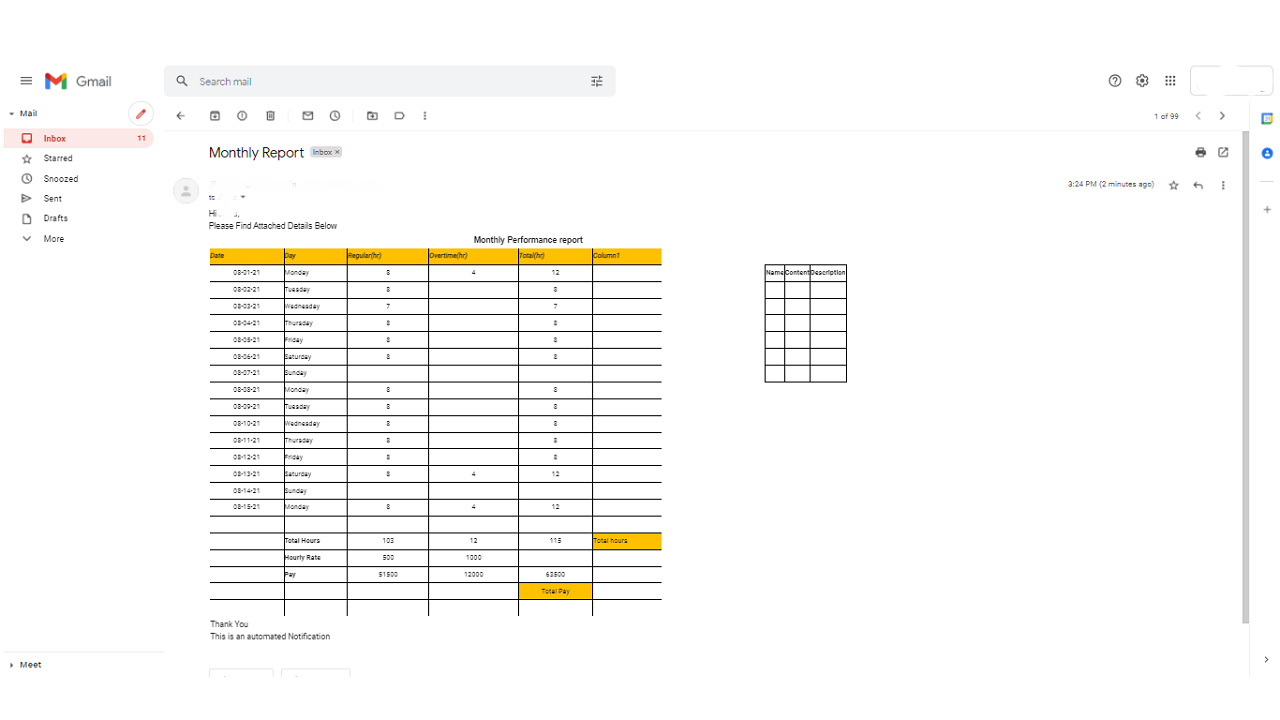Expand the Meet section
This screenshot has height=720, width=1280.
[11, 665]
